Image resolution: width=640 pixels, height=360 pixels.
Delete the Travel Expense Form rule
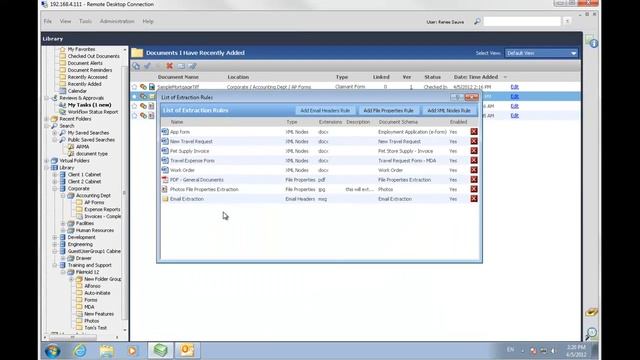473,160
